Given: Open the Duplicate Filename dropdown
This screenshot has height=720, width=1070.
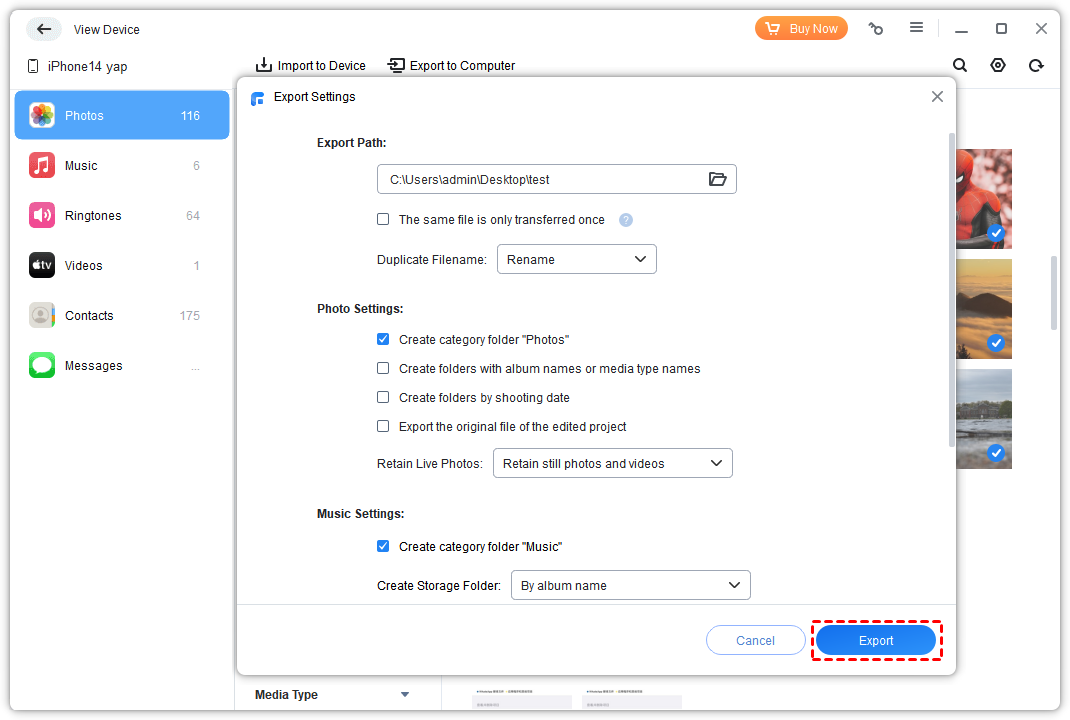Looking at the screenshot, I should pyautogui.click(x=576, y=259).
